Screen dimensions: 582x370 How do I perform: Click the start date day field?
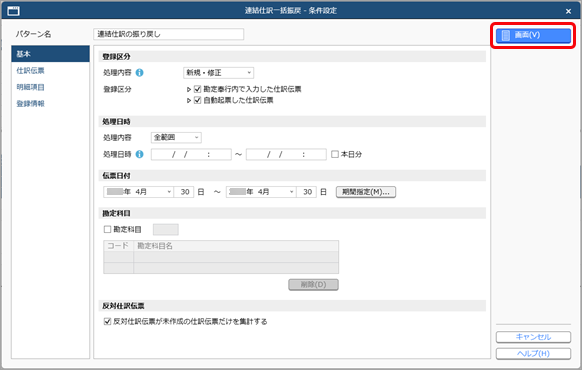(x=184, y=192)
